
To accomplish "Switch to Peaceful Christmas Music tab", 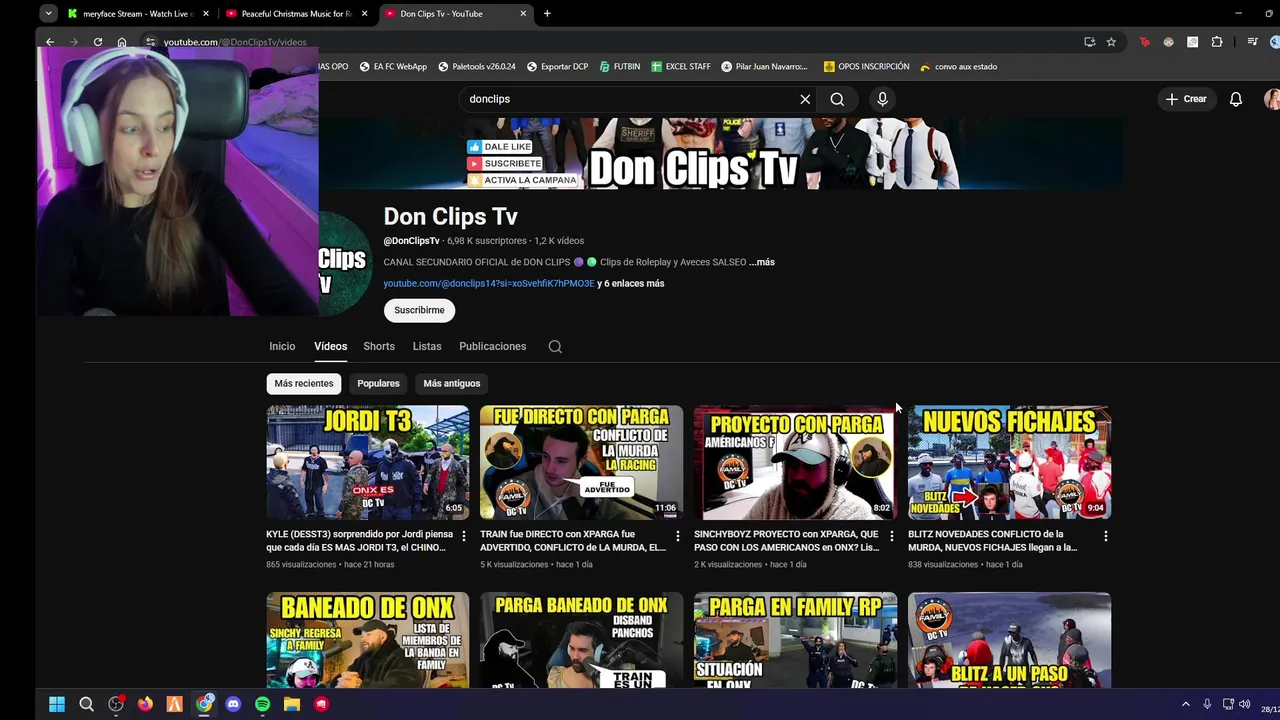I will pyautogui.click(x=297, y=14).
